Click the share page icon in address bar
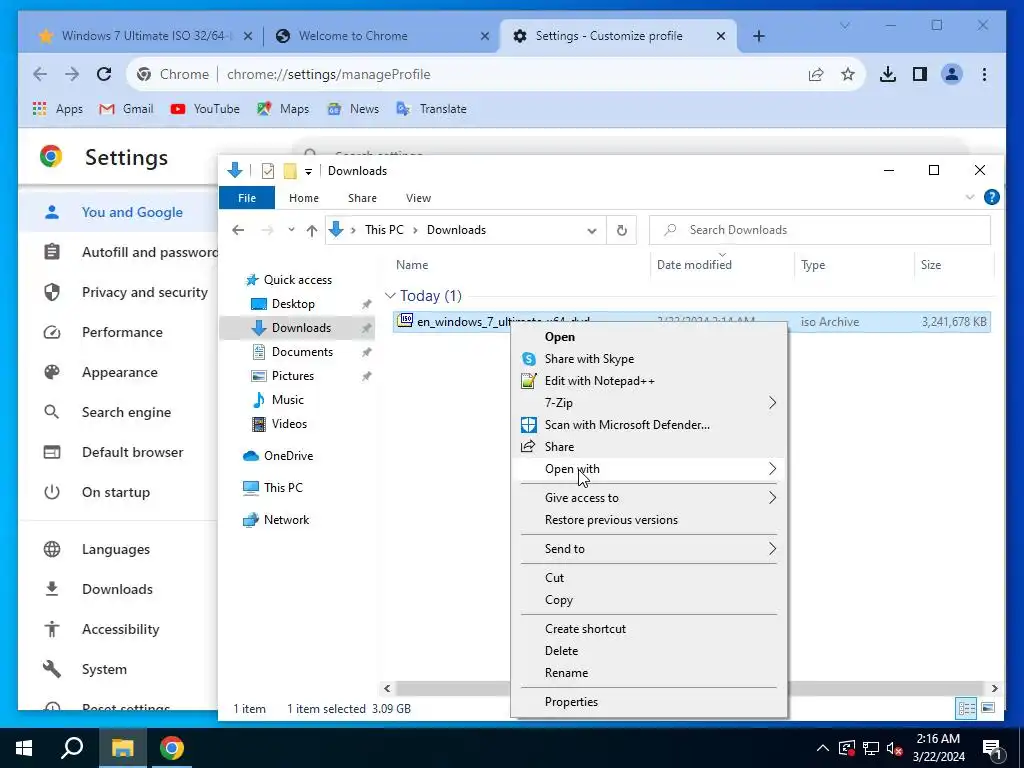 point(816,74)
